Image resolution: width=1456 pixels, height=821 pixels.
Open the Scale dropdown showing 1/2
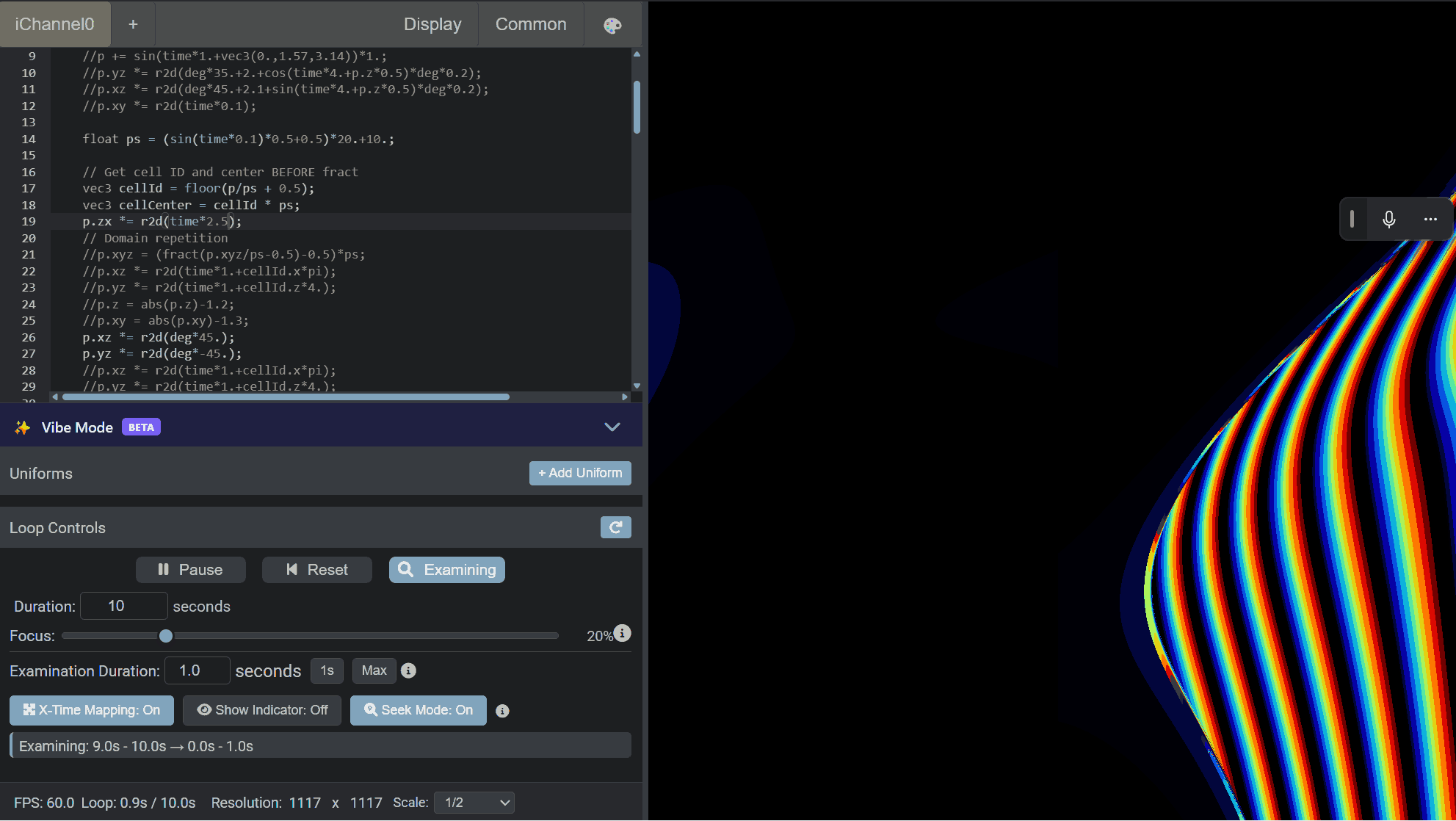474,802
